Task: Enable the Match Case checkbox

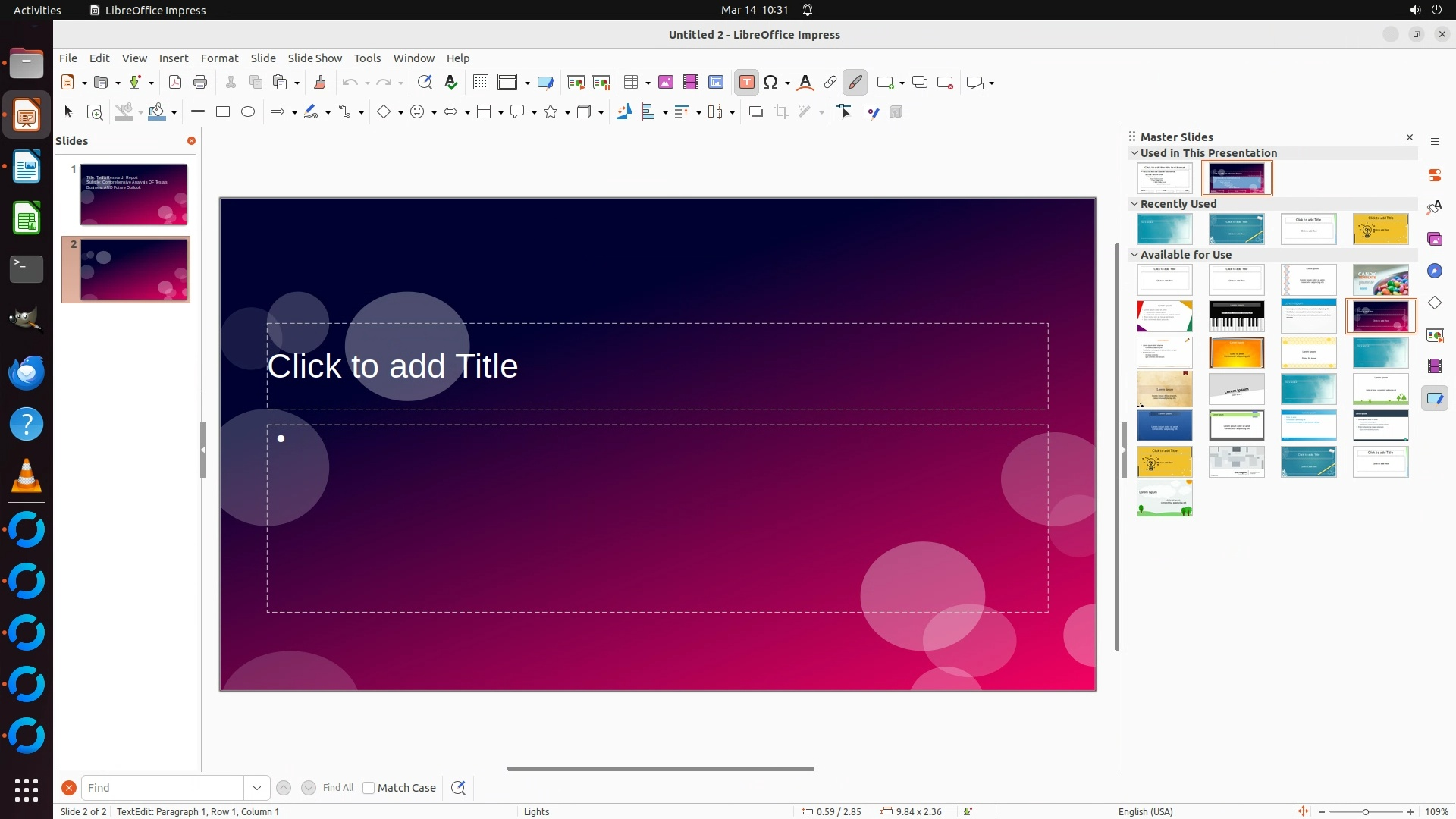Action: pyautogui.click(x=369, y=788)
